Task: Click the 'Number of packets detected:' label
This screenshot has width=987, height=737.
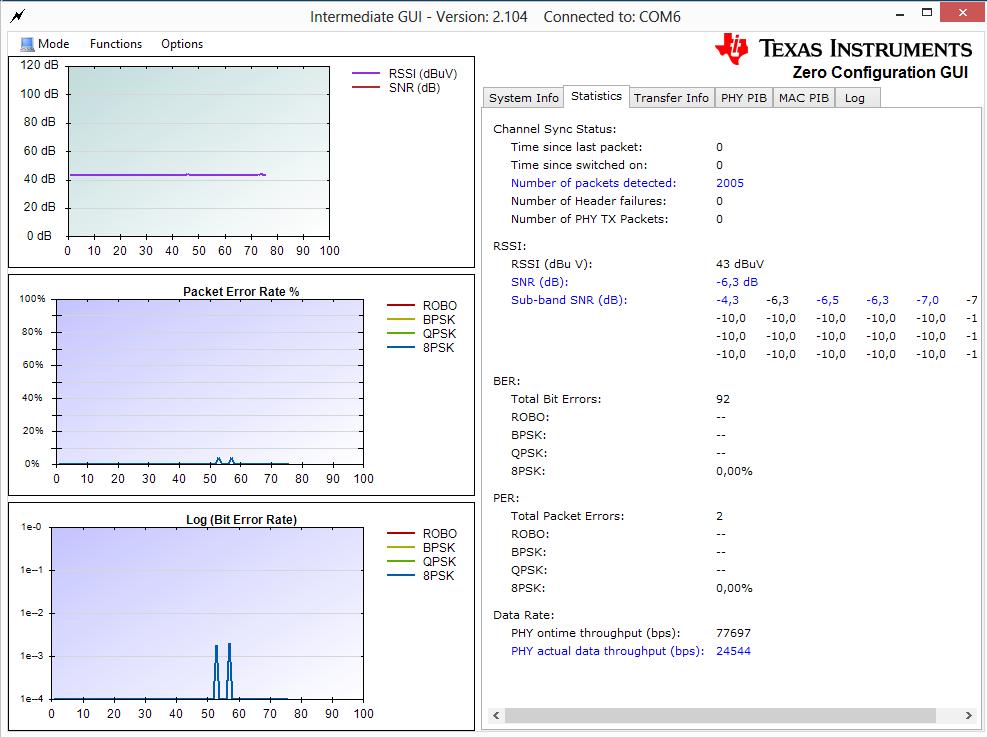Action: tap(594, 183)
